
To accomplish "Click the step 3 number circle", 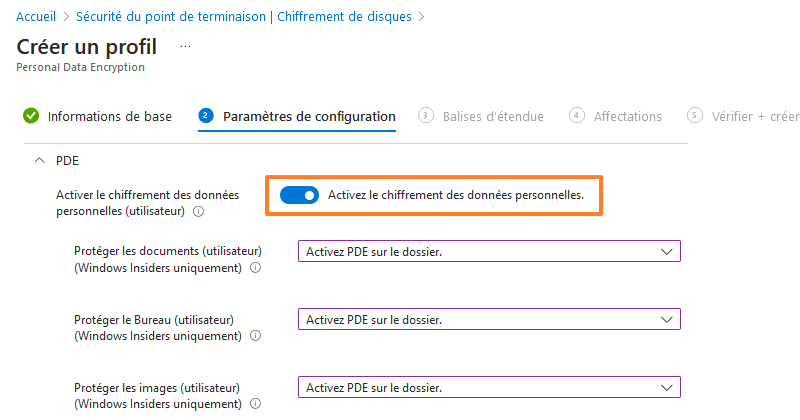I will (426, 116).
